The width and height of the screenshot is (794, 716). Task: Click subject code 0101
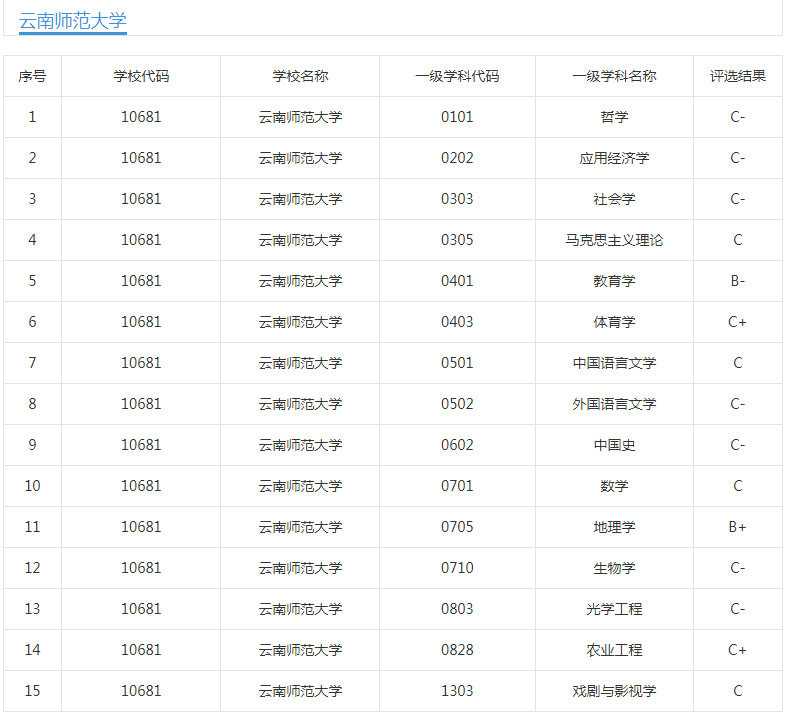tap(457, 117)
